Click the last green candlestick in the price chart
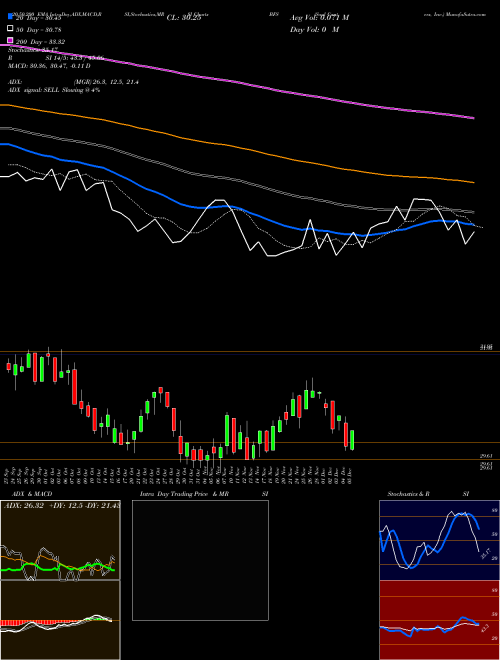The image size is (500, 660). coord(352,440)
